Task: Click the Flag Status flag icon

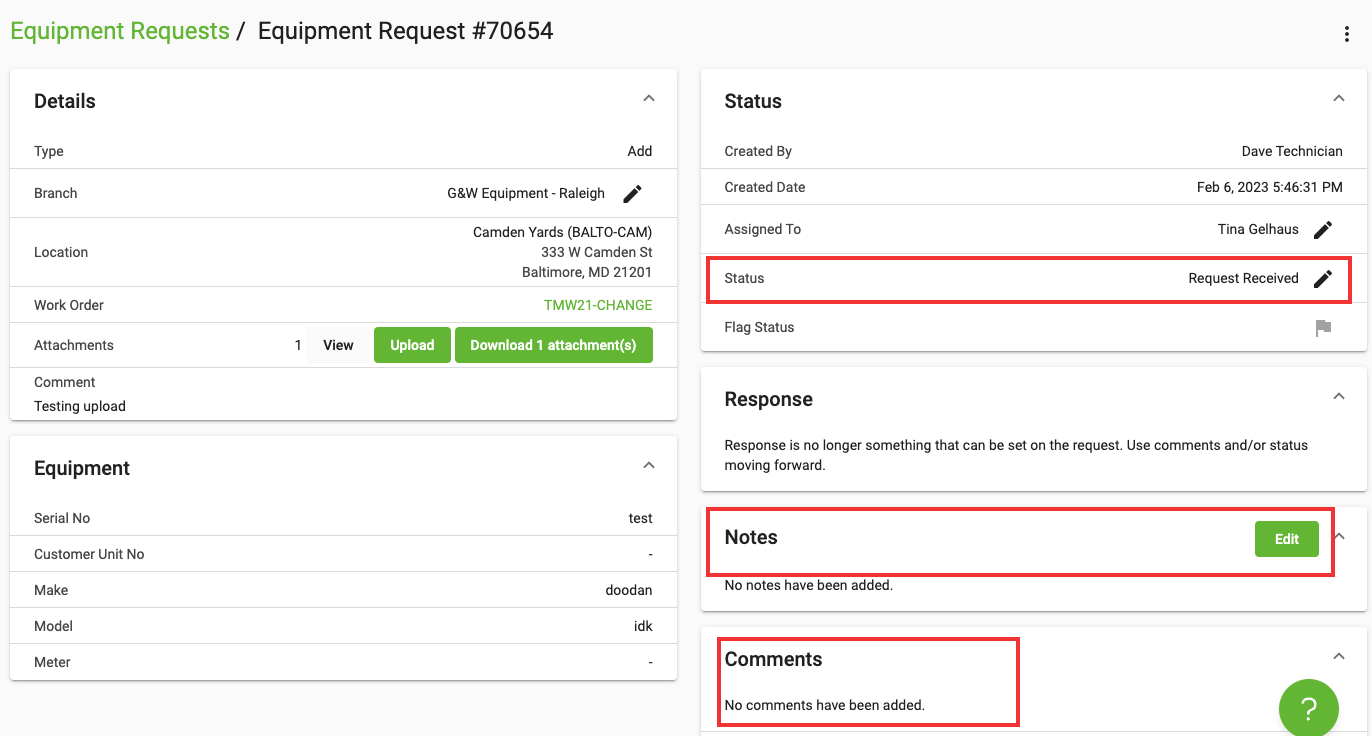Action: [x=1322, y=327]
